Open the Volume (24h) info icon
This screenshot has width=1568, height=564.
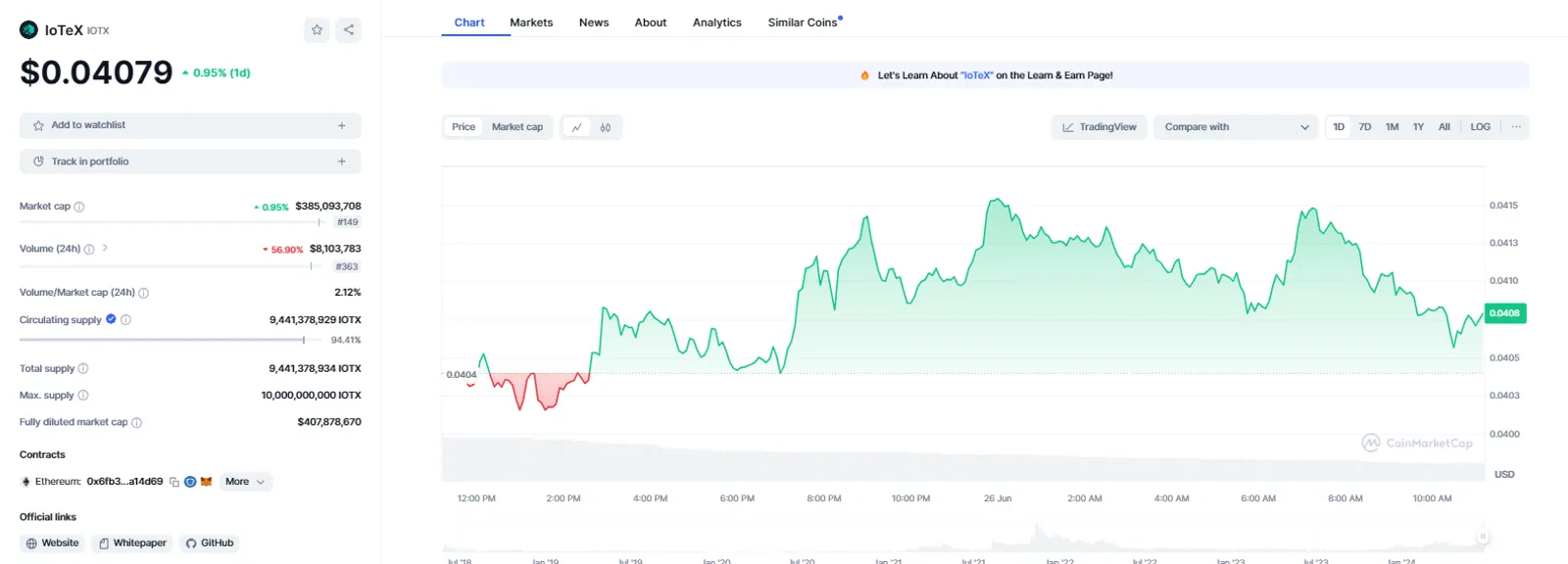click(89, 249)
